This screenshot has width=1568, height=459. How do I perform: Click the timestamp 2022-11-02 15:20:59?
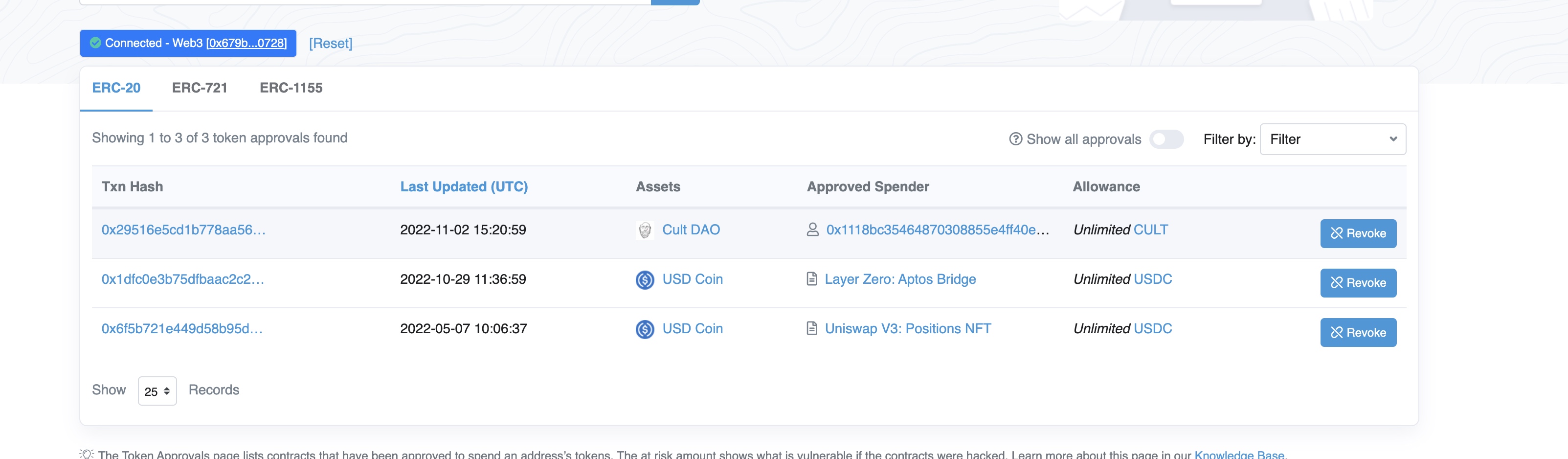point(463,229)
